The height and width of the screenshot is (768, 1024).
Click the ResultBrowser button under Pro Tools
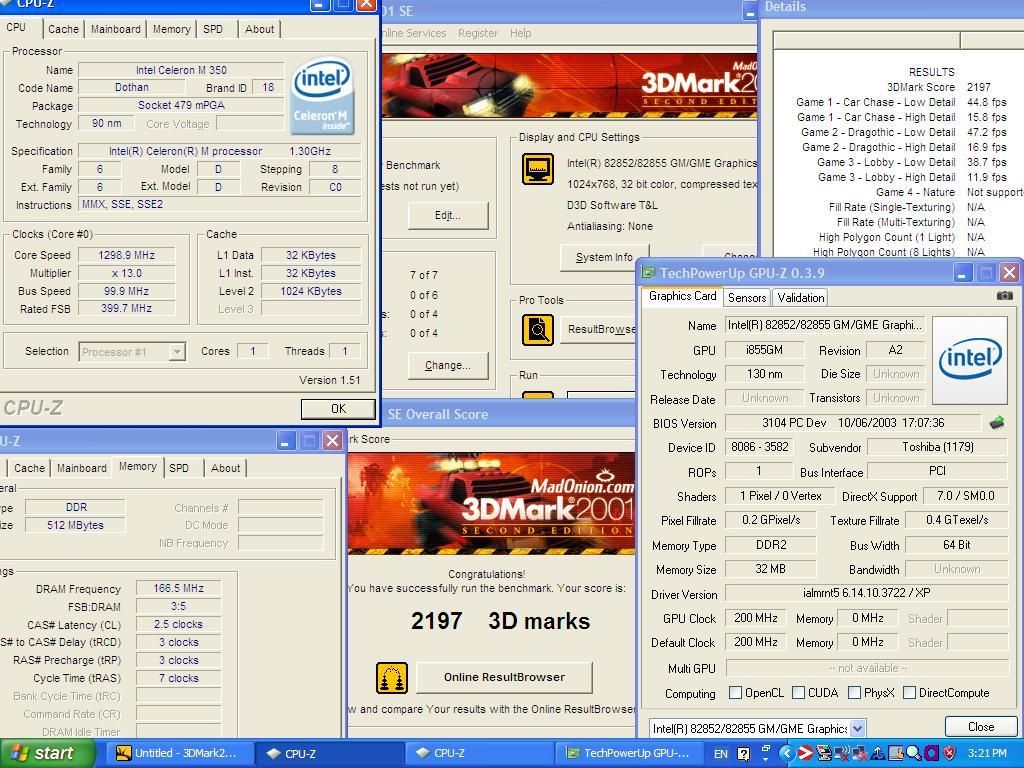pyautogui.click(x=598, y=329)
